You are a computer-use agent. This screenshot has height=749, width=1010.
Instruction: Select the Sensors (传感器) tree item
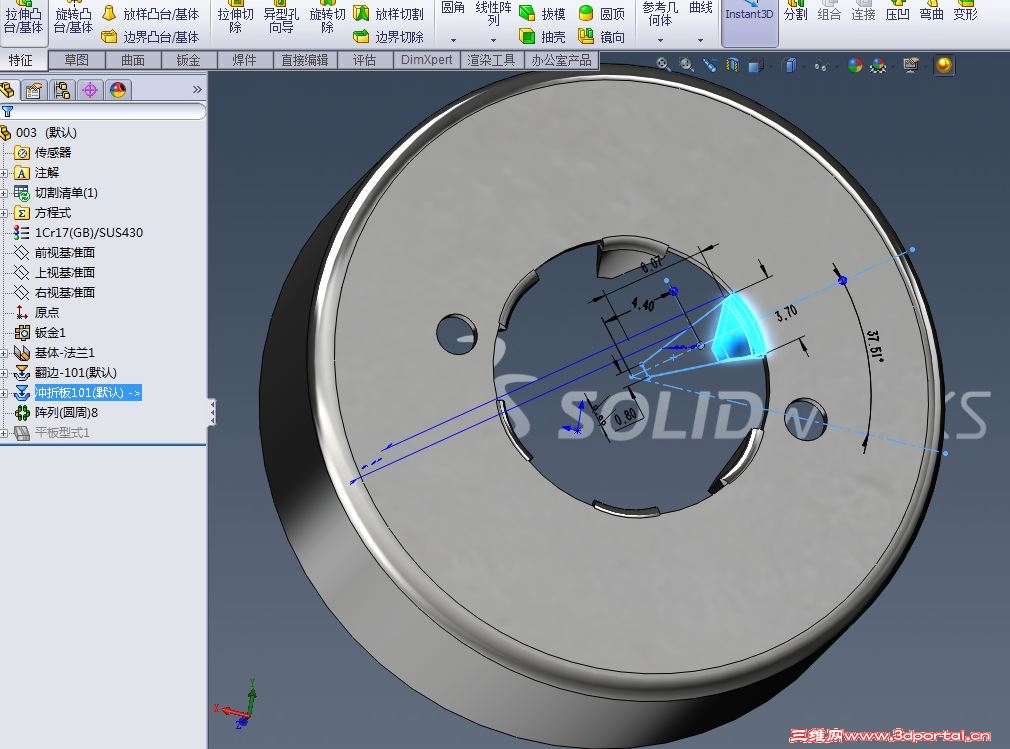(x=43, y=153)
